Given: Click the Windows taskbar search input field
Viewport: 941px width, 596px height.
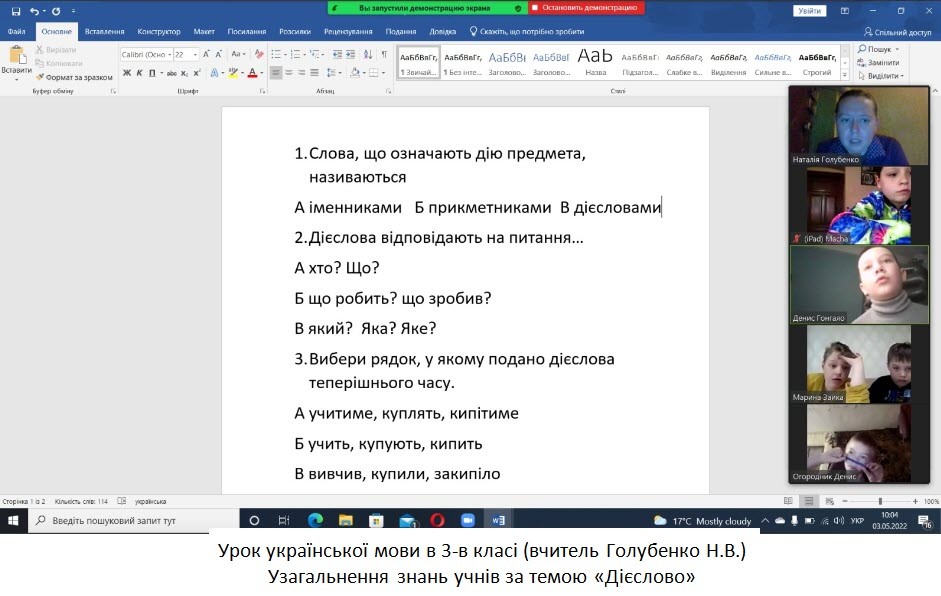Looking at the screenshot, I should (135, 520).
